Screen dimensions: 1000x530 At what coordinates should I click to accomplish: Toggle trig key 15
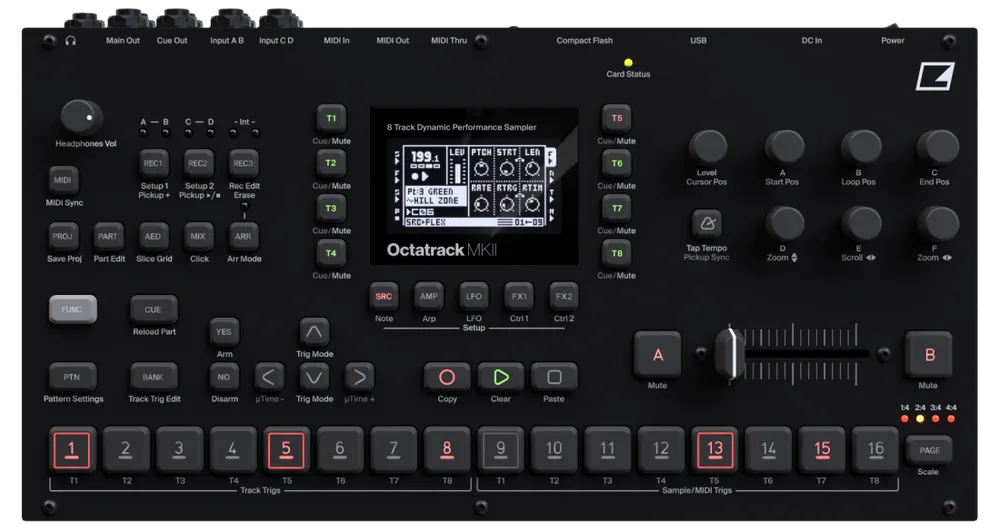822,450
